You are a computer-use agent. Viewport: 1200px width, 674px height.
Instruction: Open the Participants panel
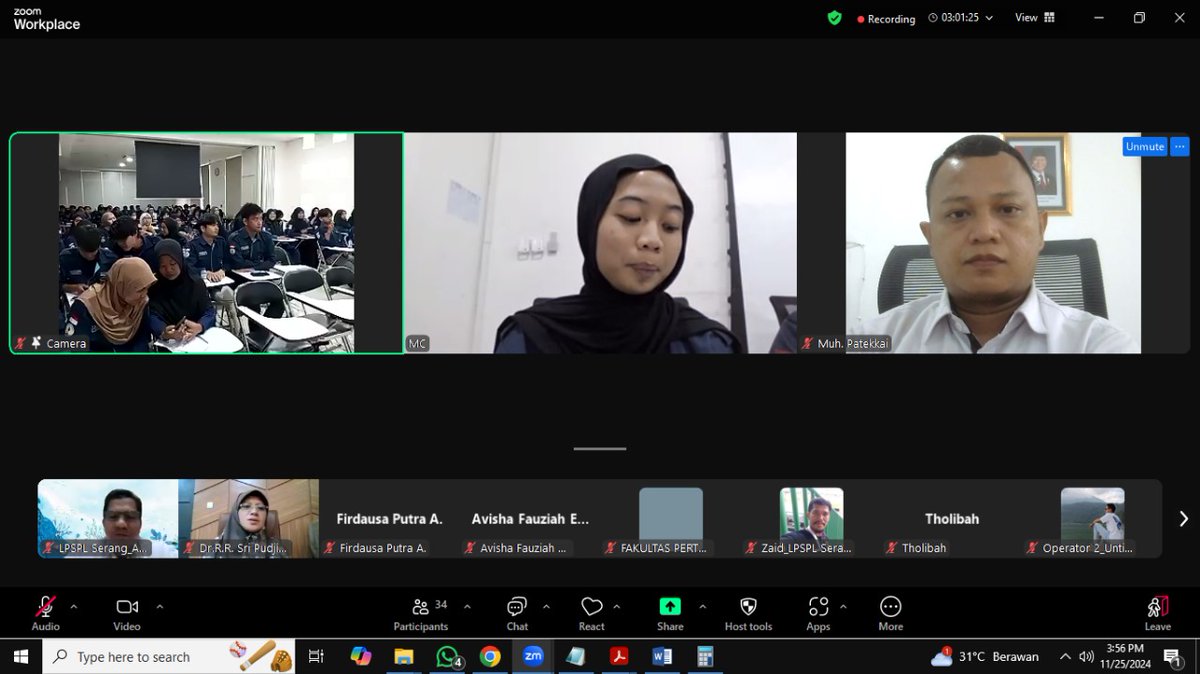tap(421, 613)
